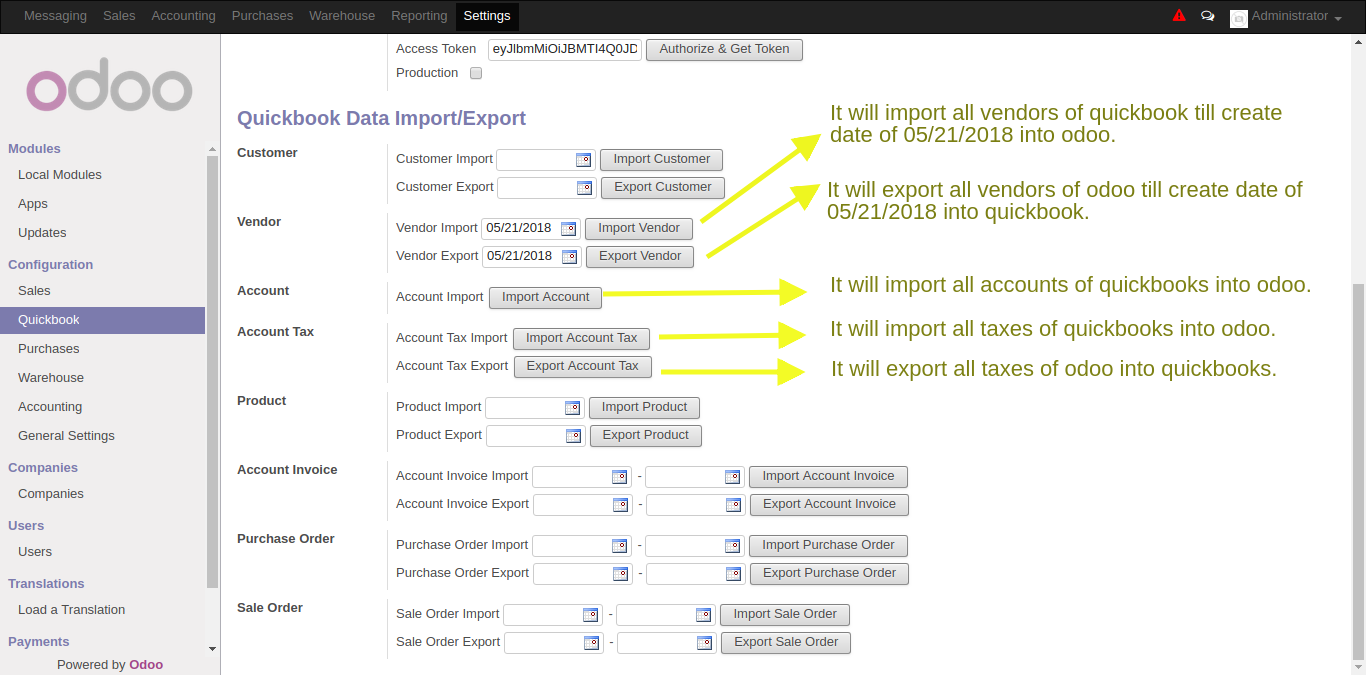Viewport: 1366px width, 675px height.
Task: Click the Import Product button
Action: tap(644, 408)
